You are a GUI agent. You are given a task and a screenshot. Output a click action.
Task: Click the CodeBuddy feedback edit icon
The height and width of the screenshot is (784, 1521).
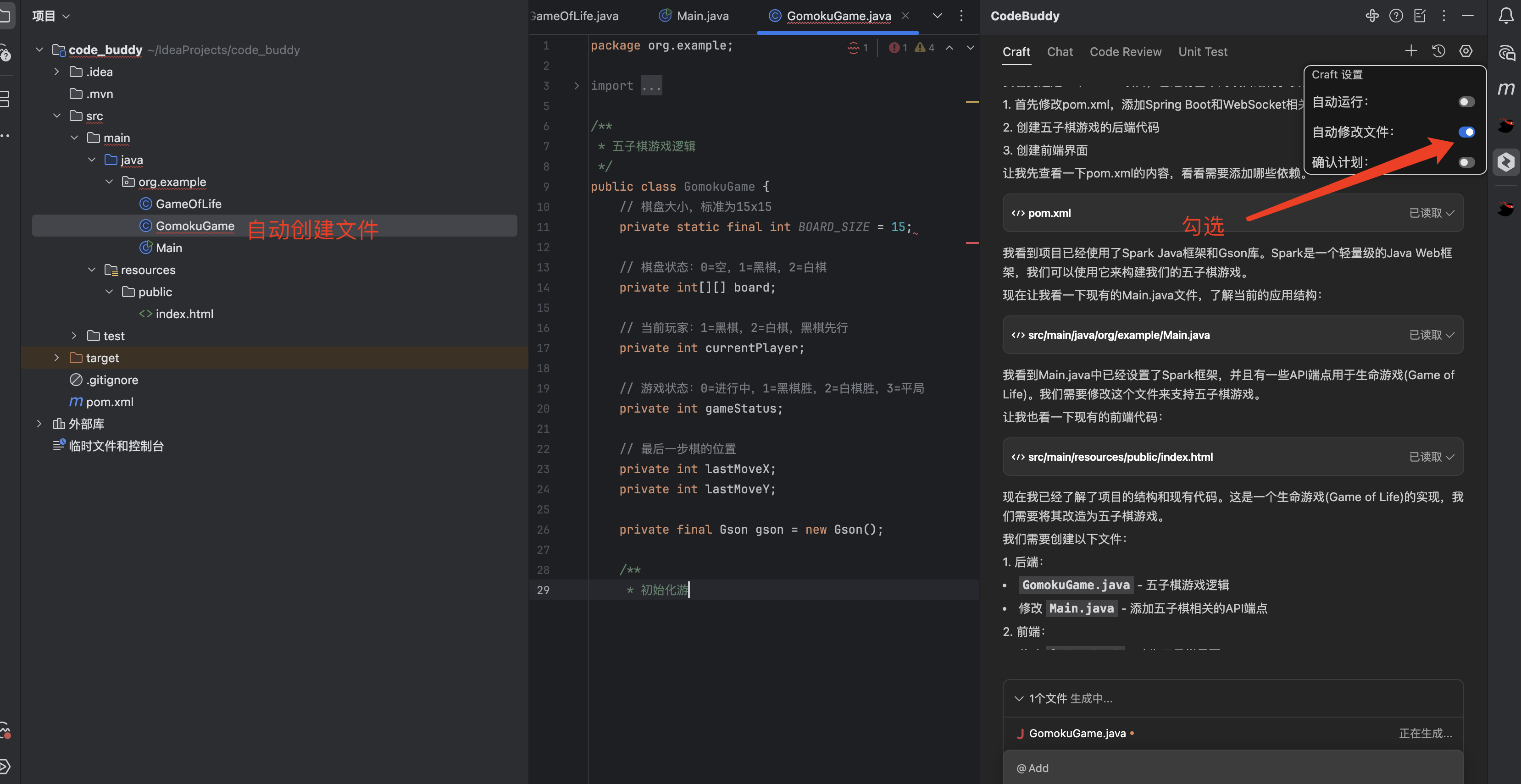tap(1420, 16)
